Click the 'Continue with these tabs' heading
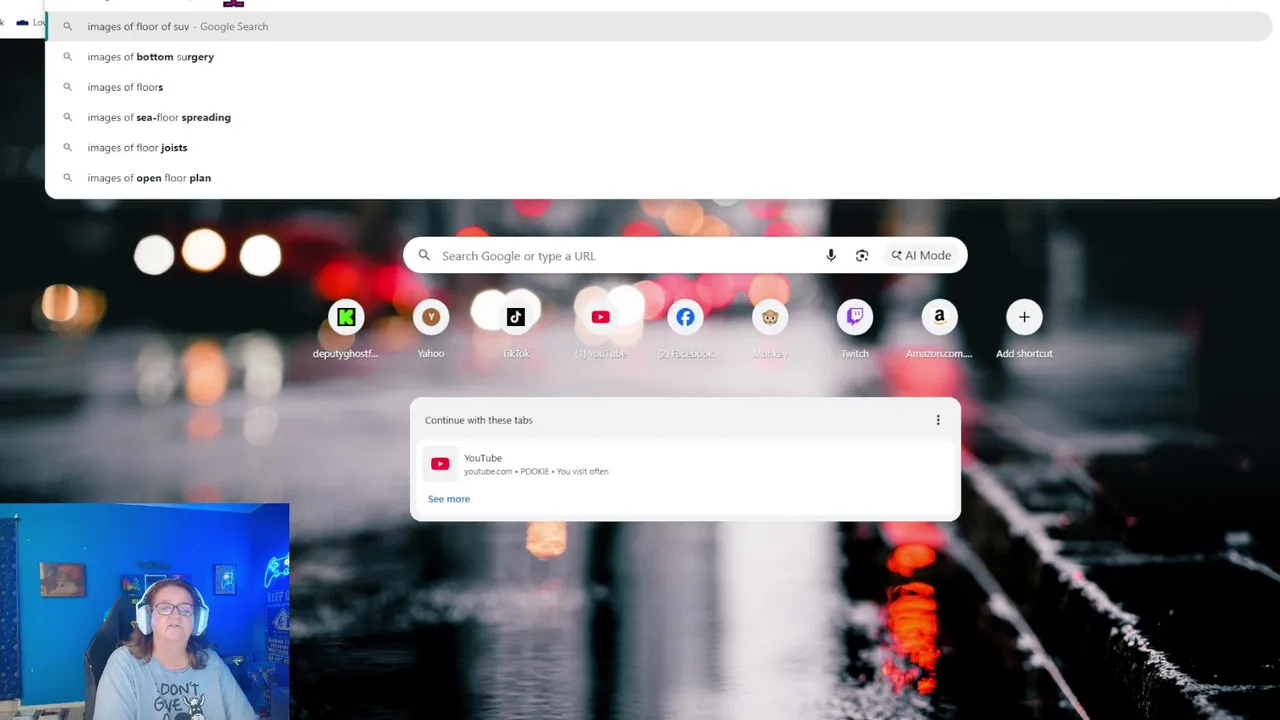The height and width of the screenshot is (720, 1280). coord(479,420)
